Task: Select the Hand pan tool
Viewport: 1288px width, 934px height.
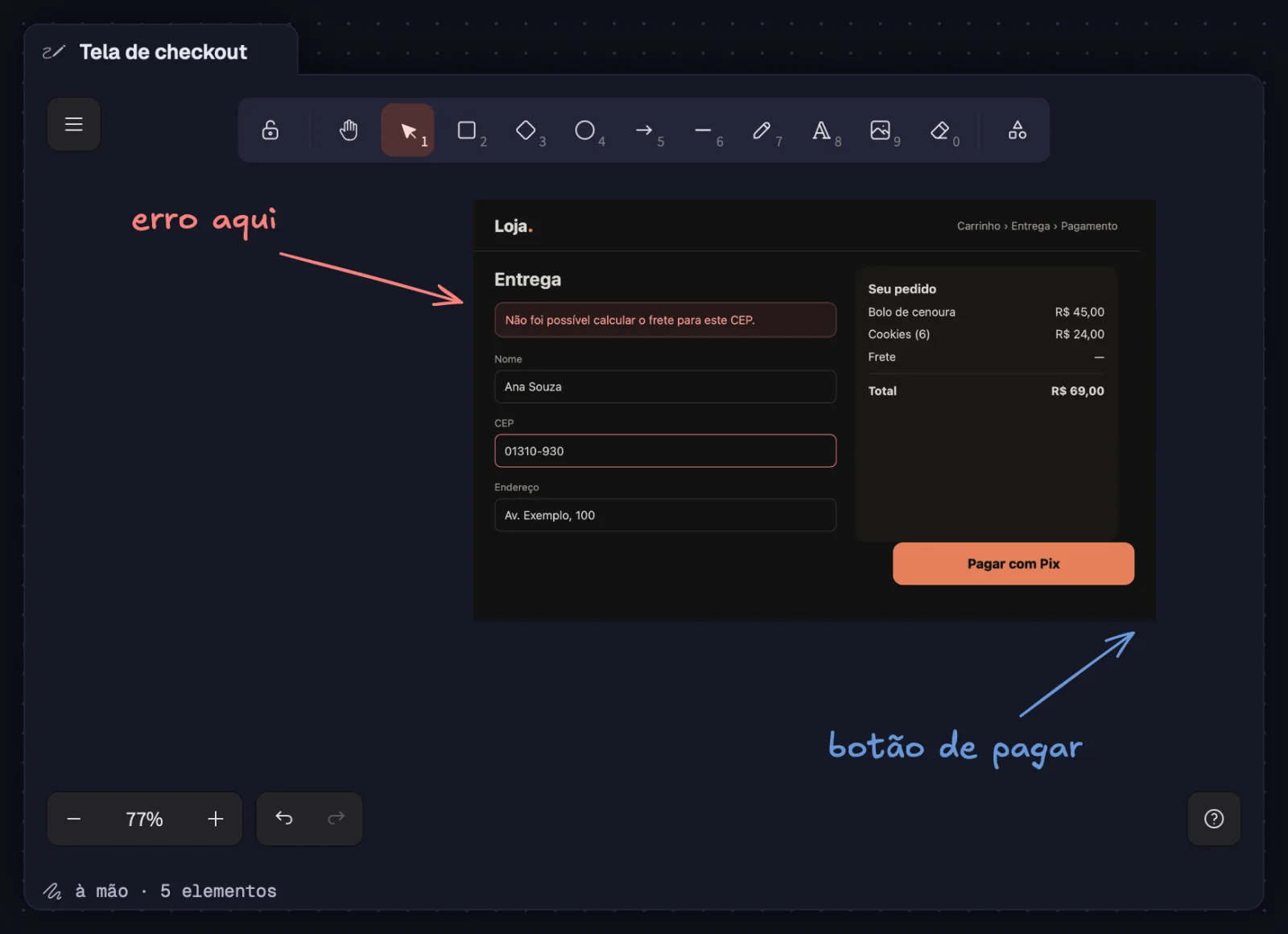Action: click(x=349, y=130)
